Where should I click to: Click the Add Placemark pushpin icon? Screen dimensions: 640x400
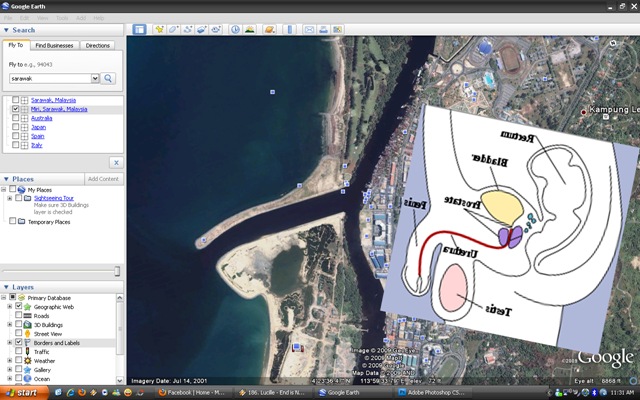tap(159, 29)
